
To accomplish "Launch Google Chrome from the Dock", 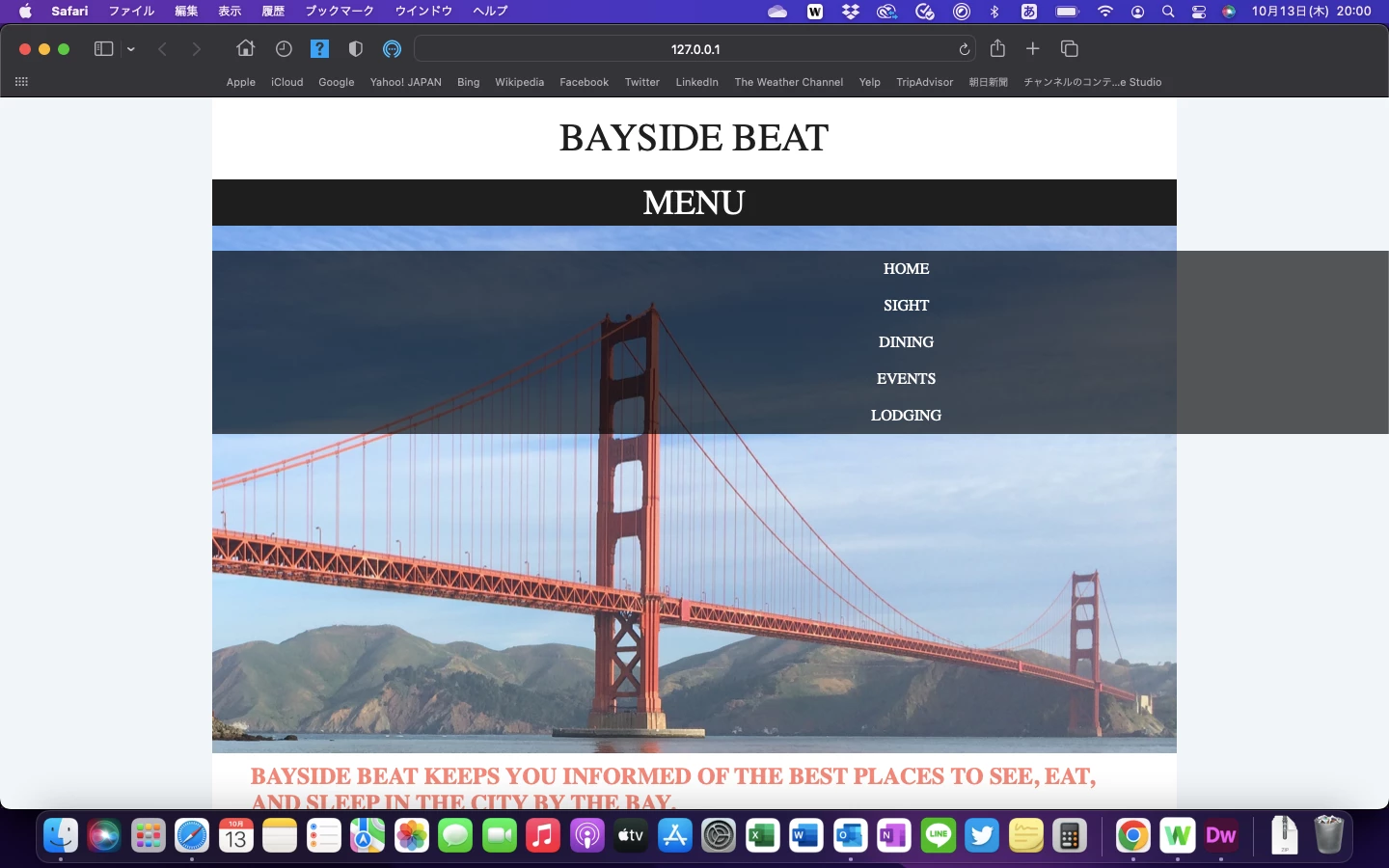I will coord(1133,836).
